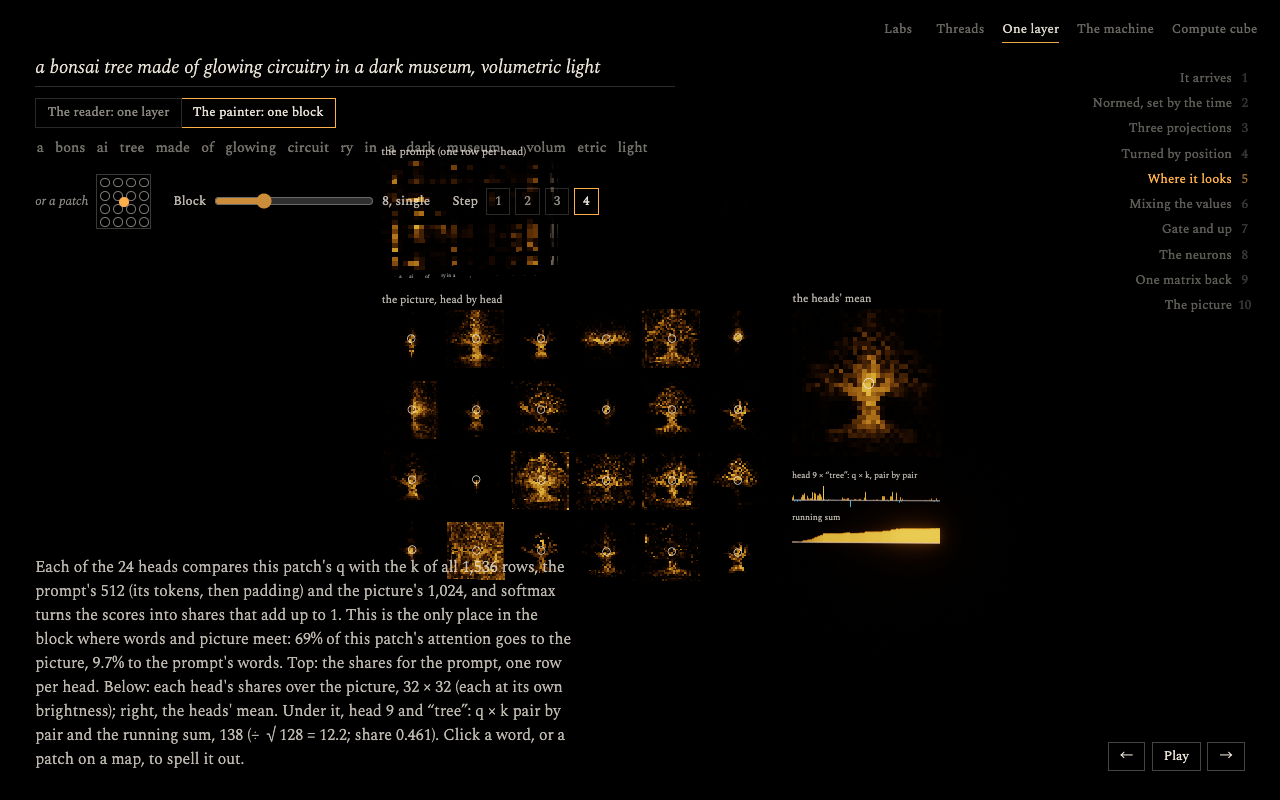Click the previous arrow button
This screenshot has width=1280, height=800.
(x=1126, y=756)
